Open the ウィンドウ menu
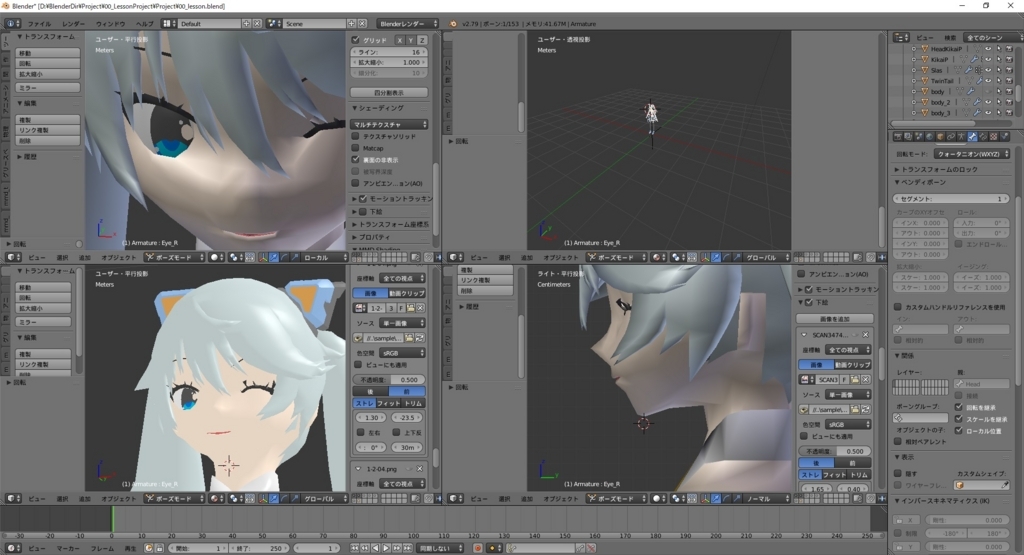1024x555 pixels. (x=110, y=24)
